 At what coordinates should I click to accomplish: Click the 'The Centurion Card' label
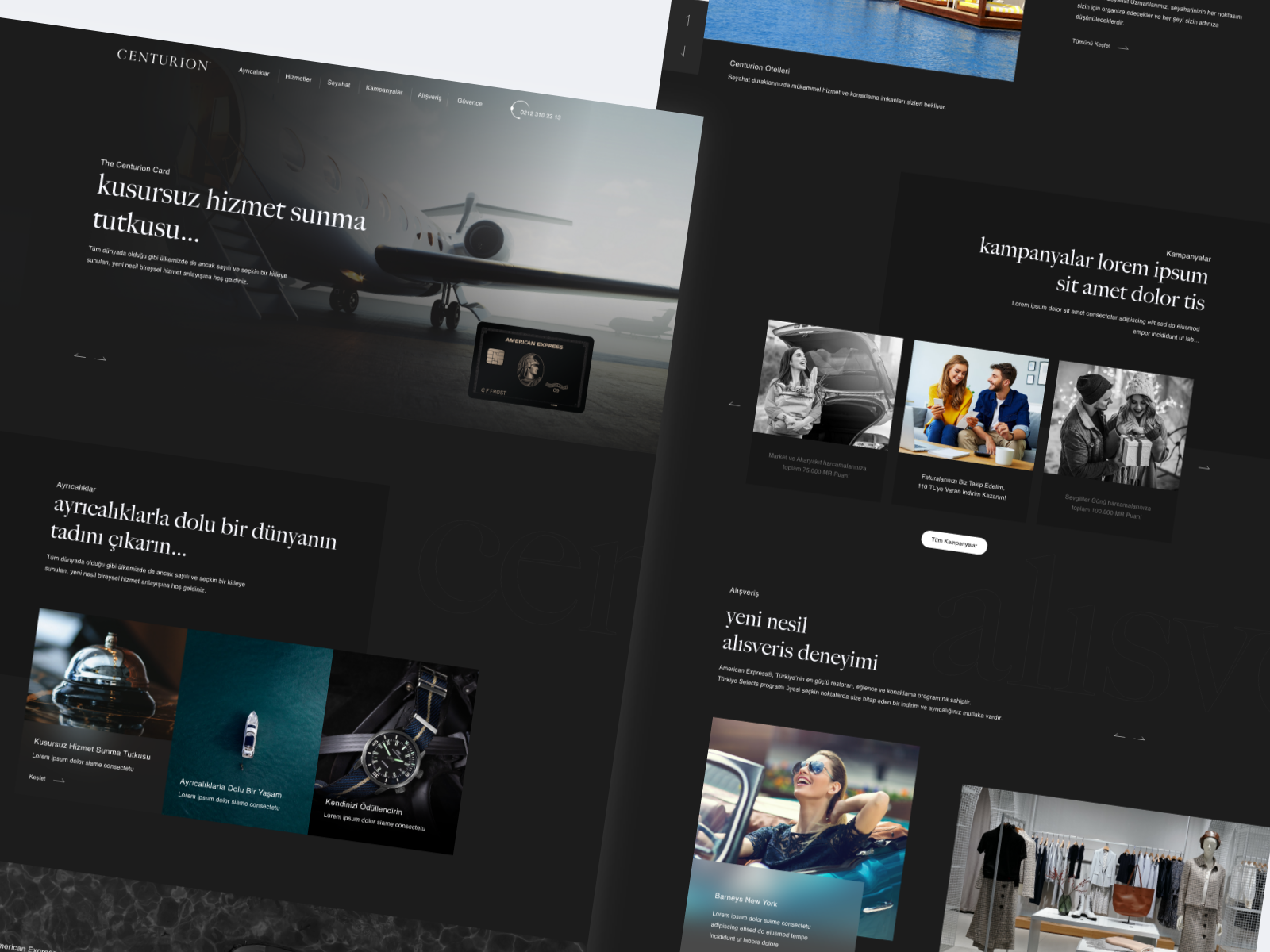pos(135,166)
